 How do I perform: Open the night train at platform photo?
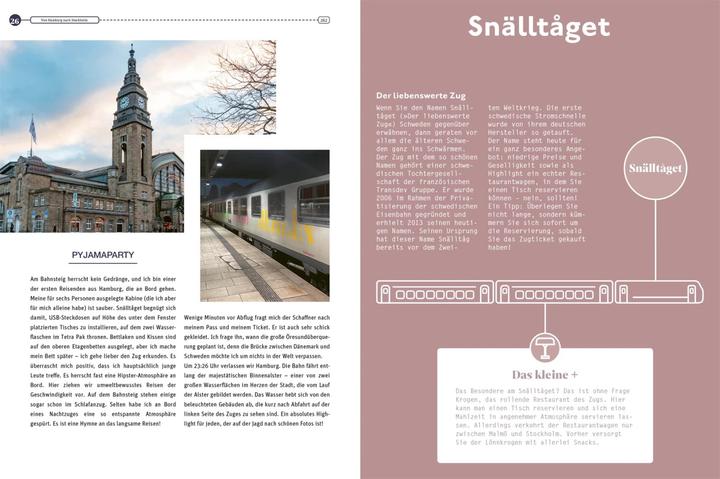[265, 225]
